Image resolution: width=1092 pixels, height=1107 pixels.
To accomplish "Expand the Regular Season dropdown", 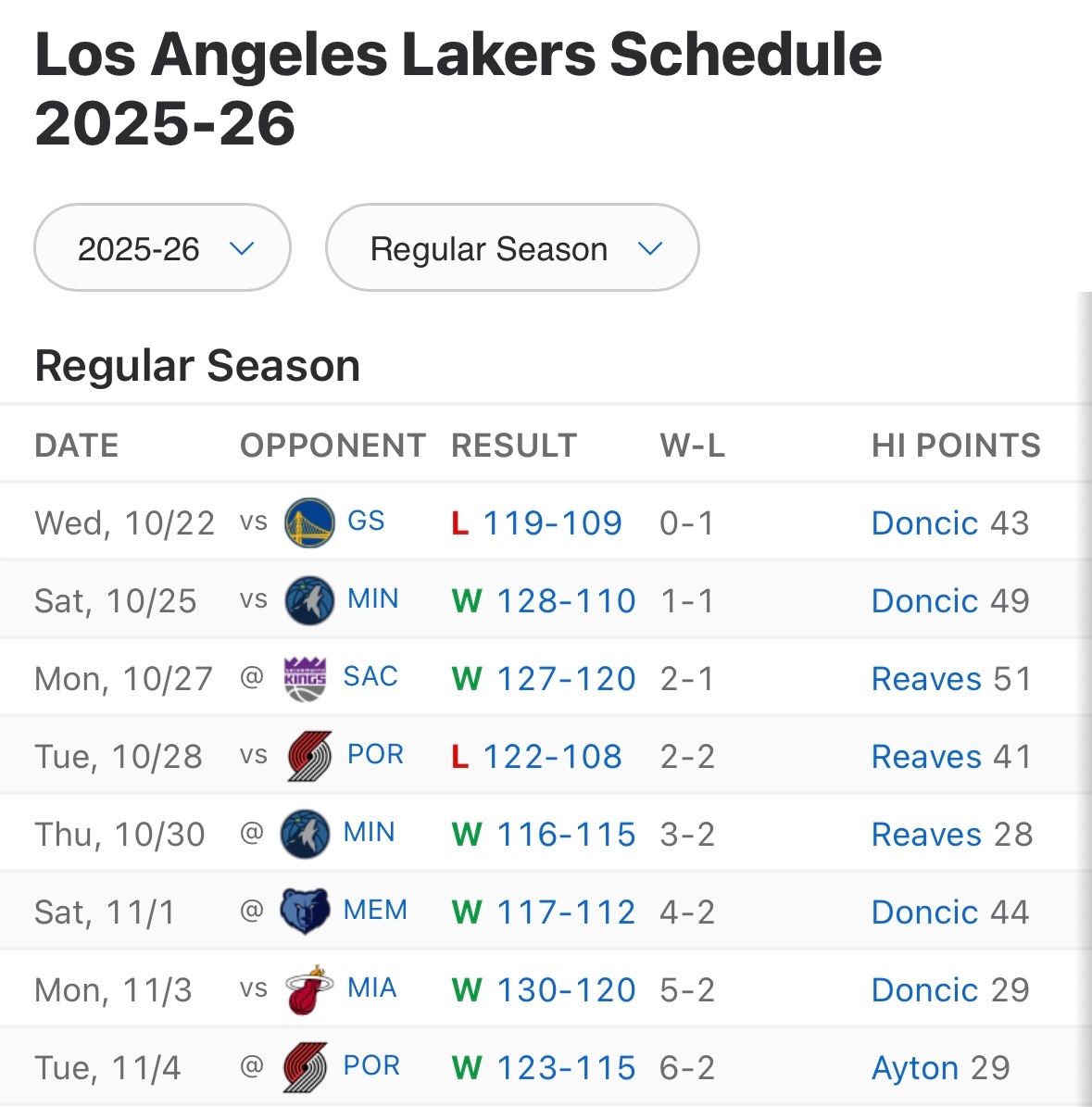I will (x=512, y=248).
